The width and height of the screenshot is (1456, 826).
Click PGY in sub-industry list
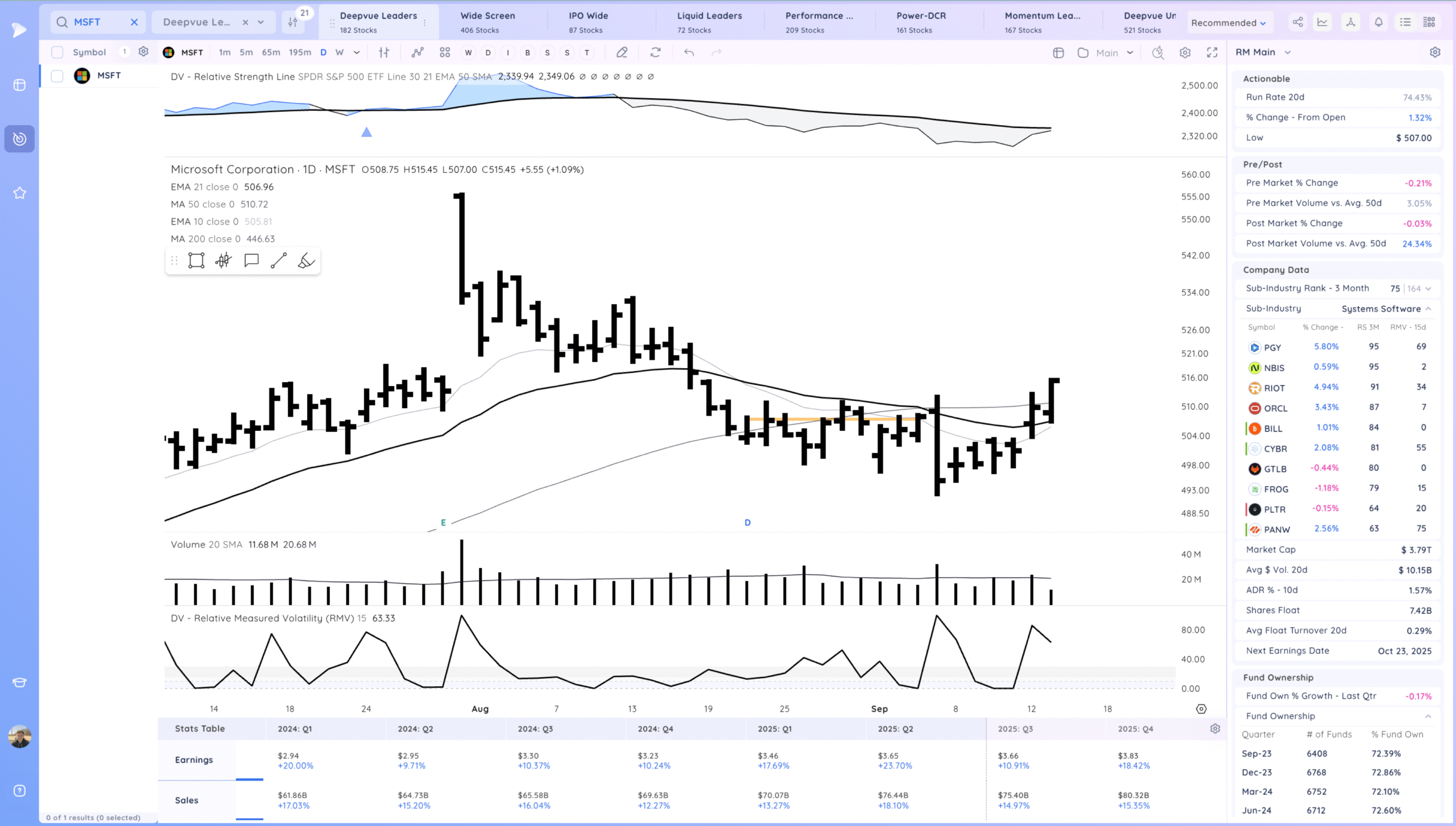(x=1272, y=347)
